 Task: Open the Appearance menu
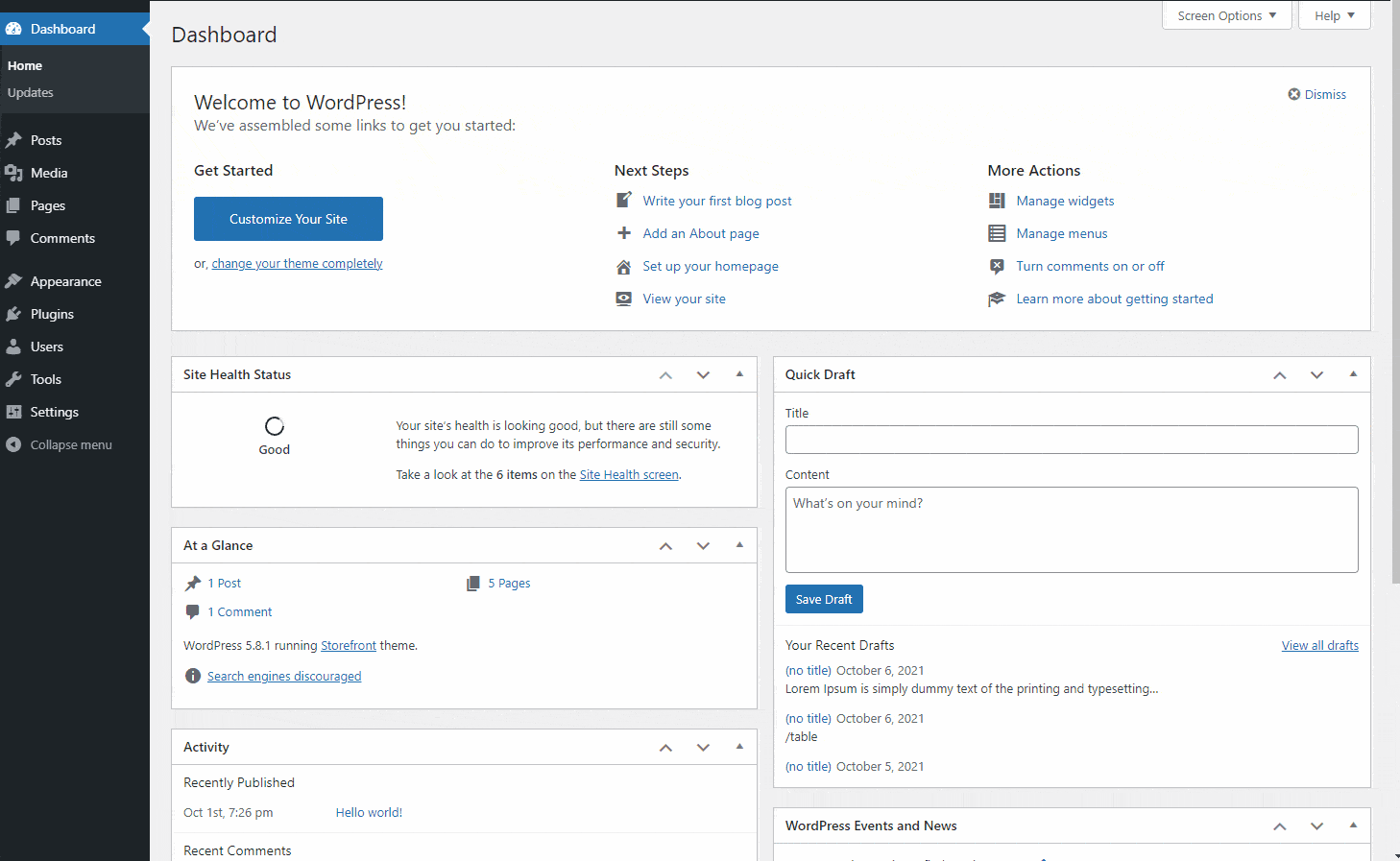[75, 281]
